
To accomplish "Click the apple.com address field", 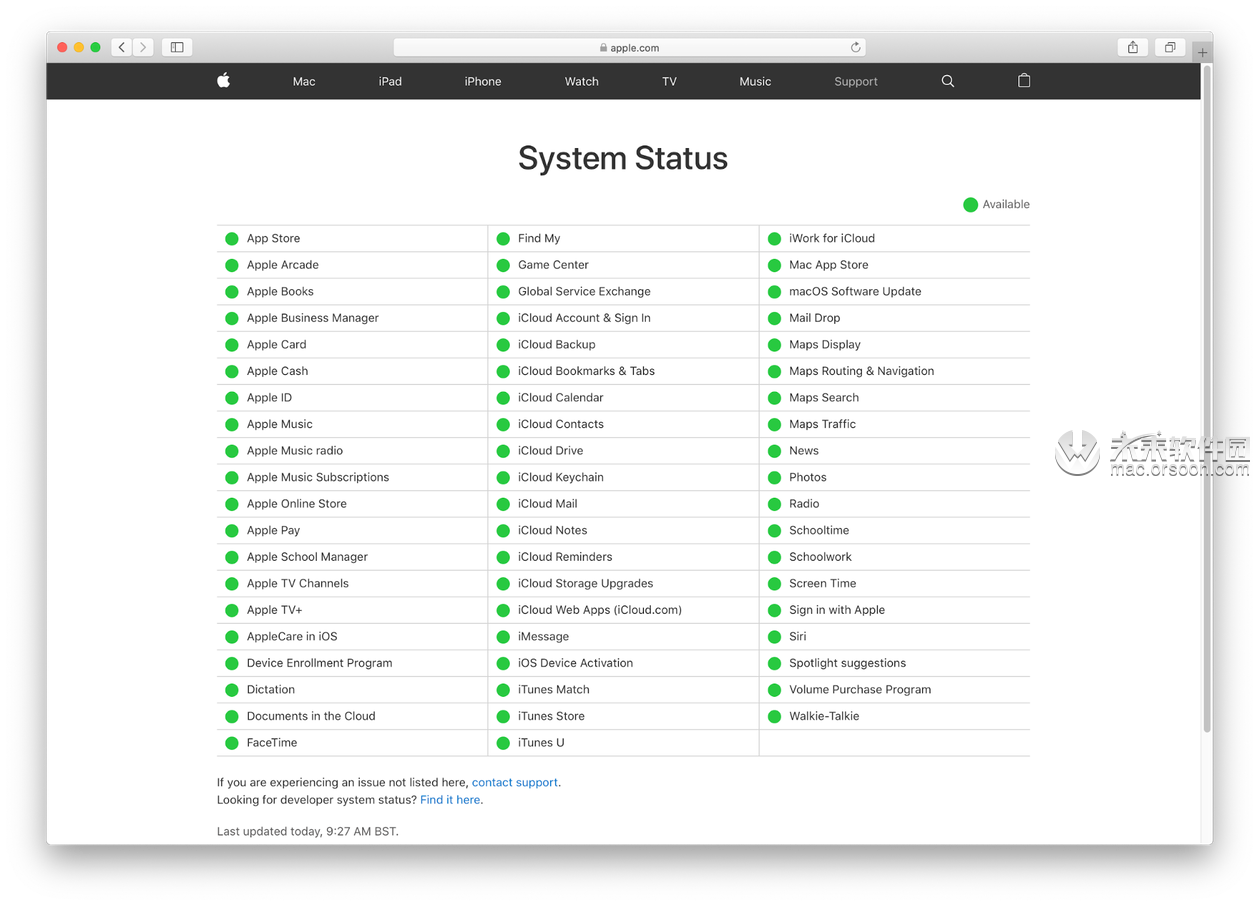I will tap(630, 47).
